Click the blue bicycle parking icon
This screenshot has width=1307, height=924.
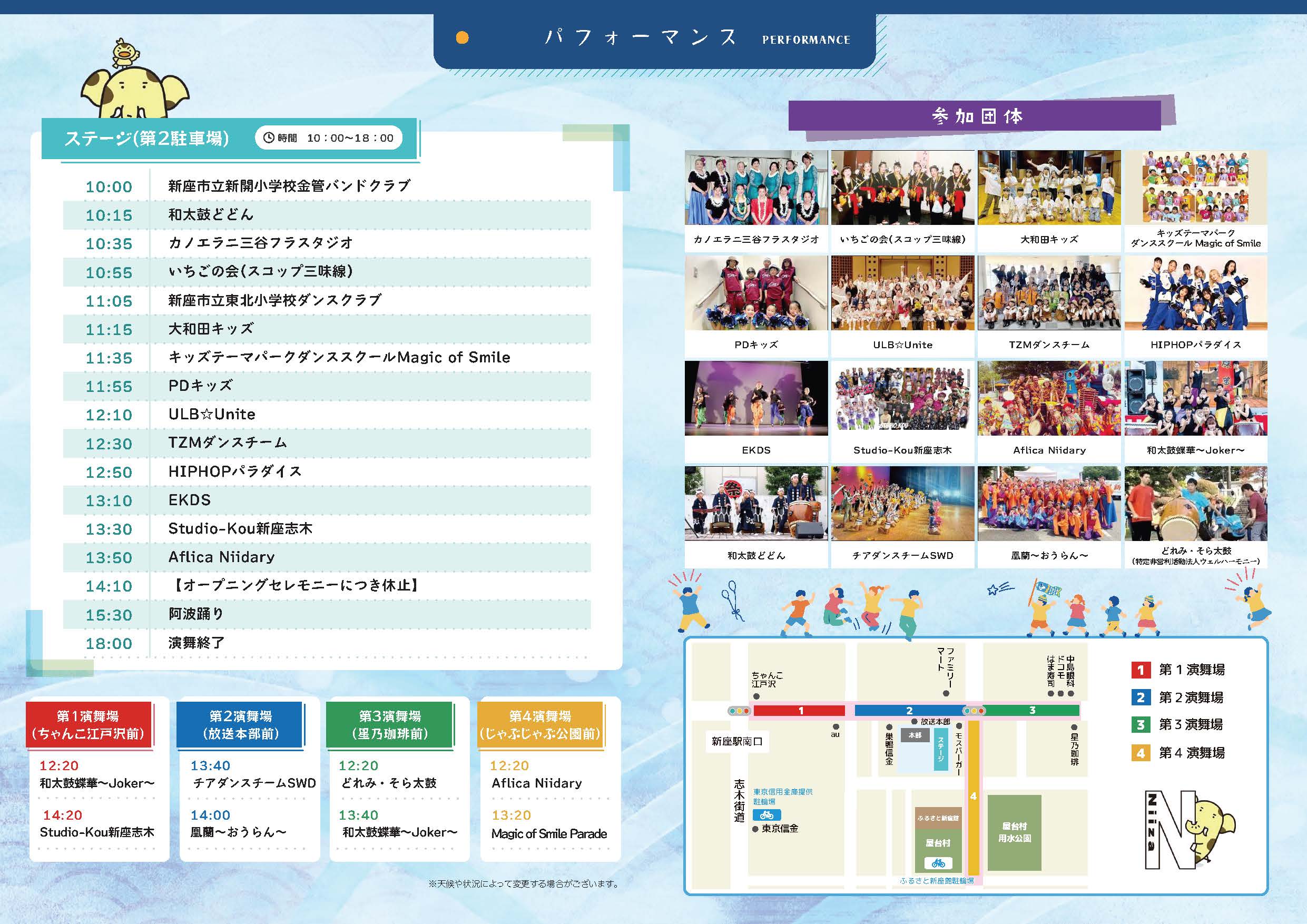click(767, 815)
